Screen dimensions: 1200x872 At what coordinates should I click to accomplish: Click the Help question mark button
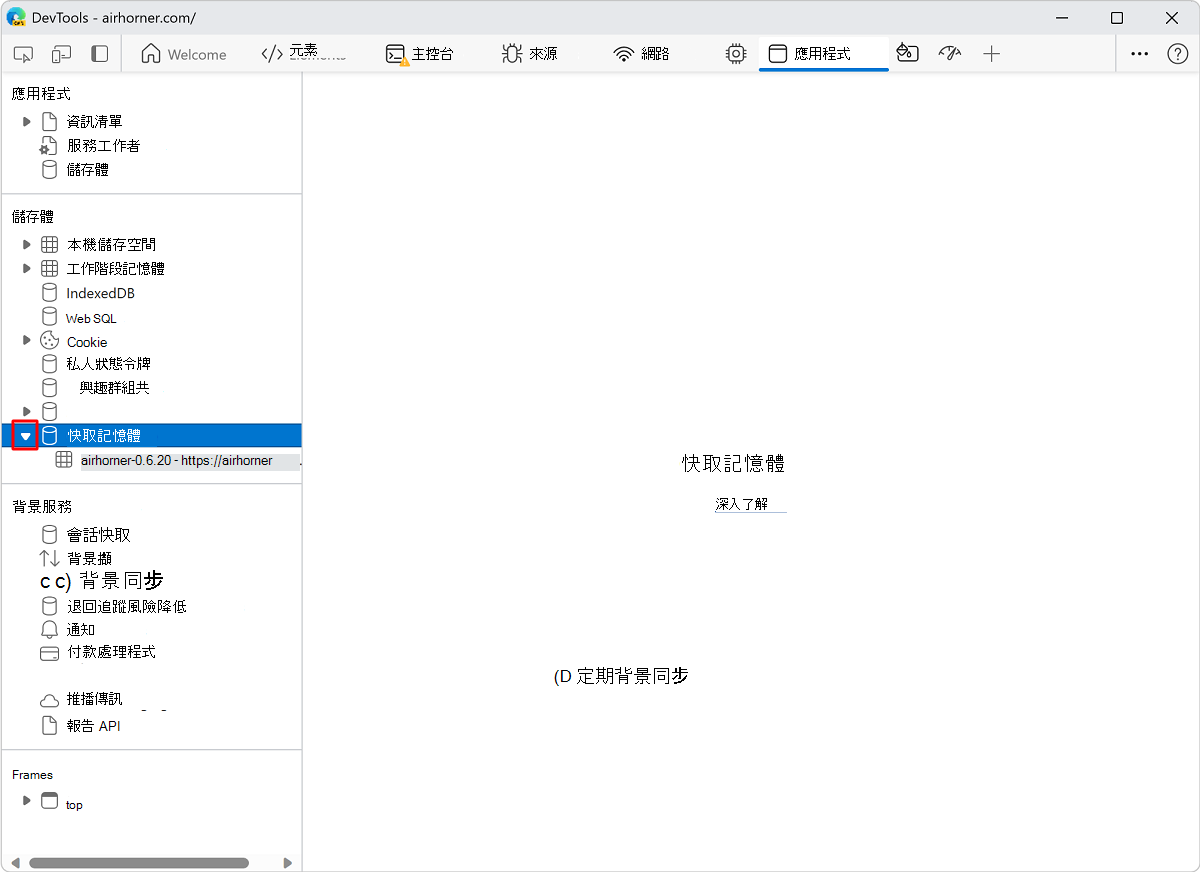1178,54
